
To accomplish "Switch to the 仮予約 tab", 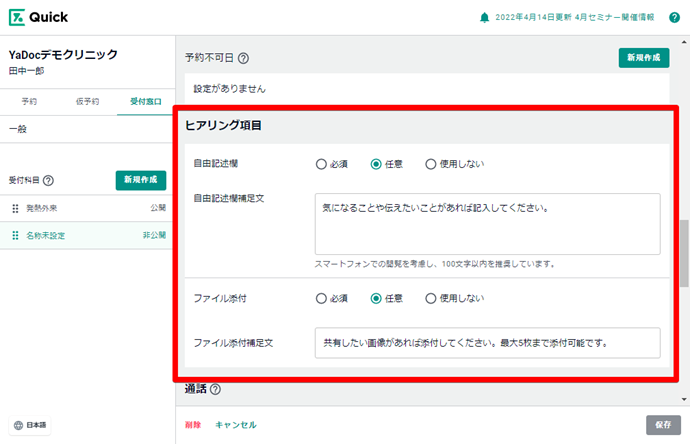I will coord(87,102).
